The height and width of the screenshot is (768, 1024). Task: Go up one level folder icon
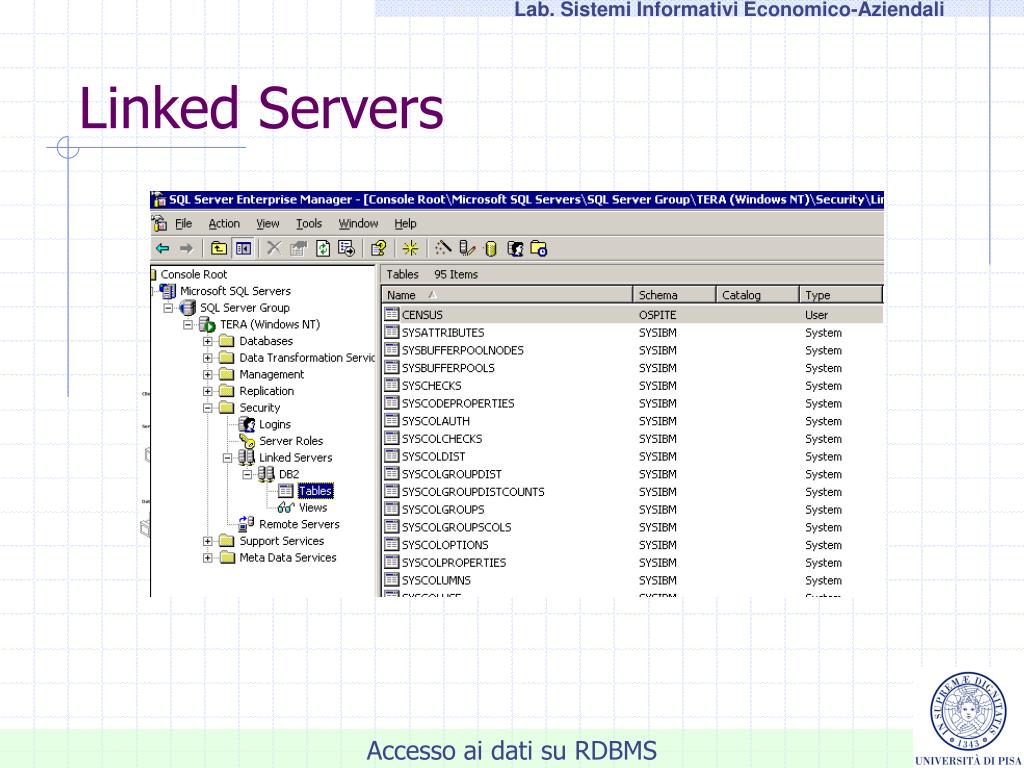[219, 249]
